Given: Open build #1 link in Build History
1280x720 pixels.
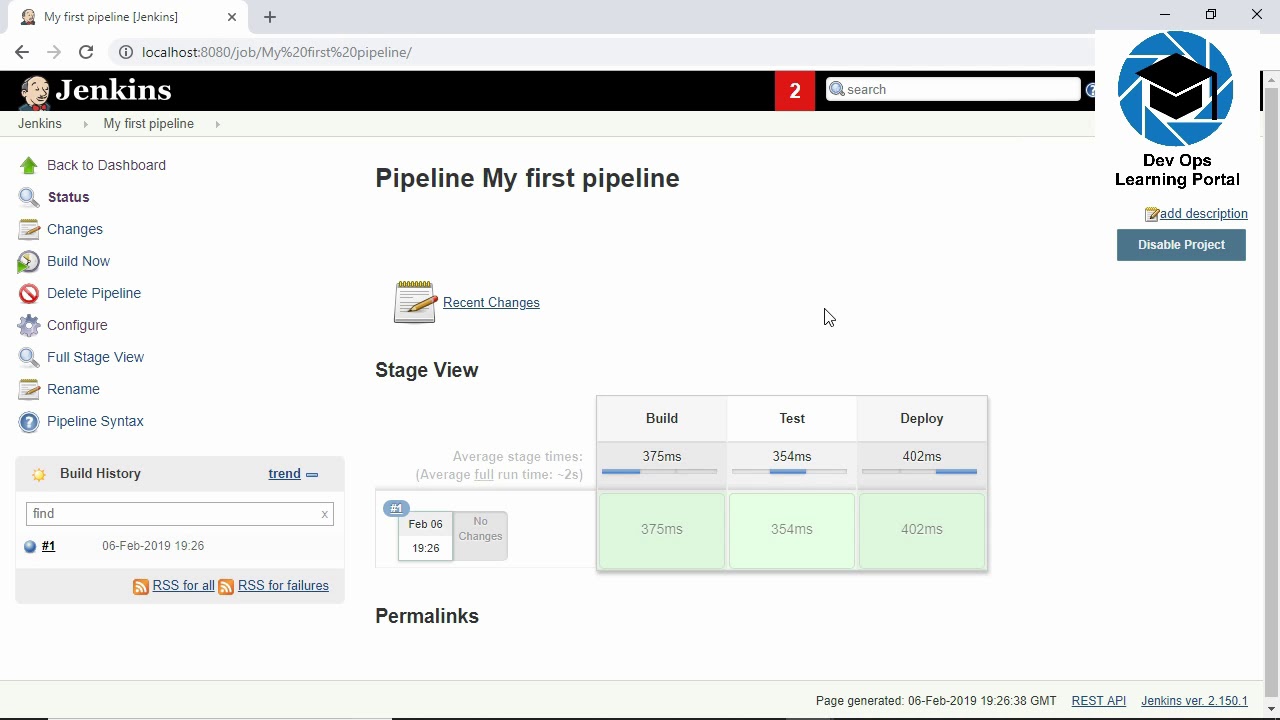Looking at the screenshot, I should [x=48, y=546].
